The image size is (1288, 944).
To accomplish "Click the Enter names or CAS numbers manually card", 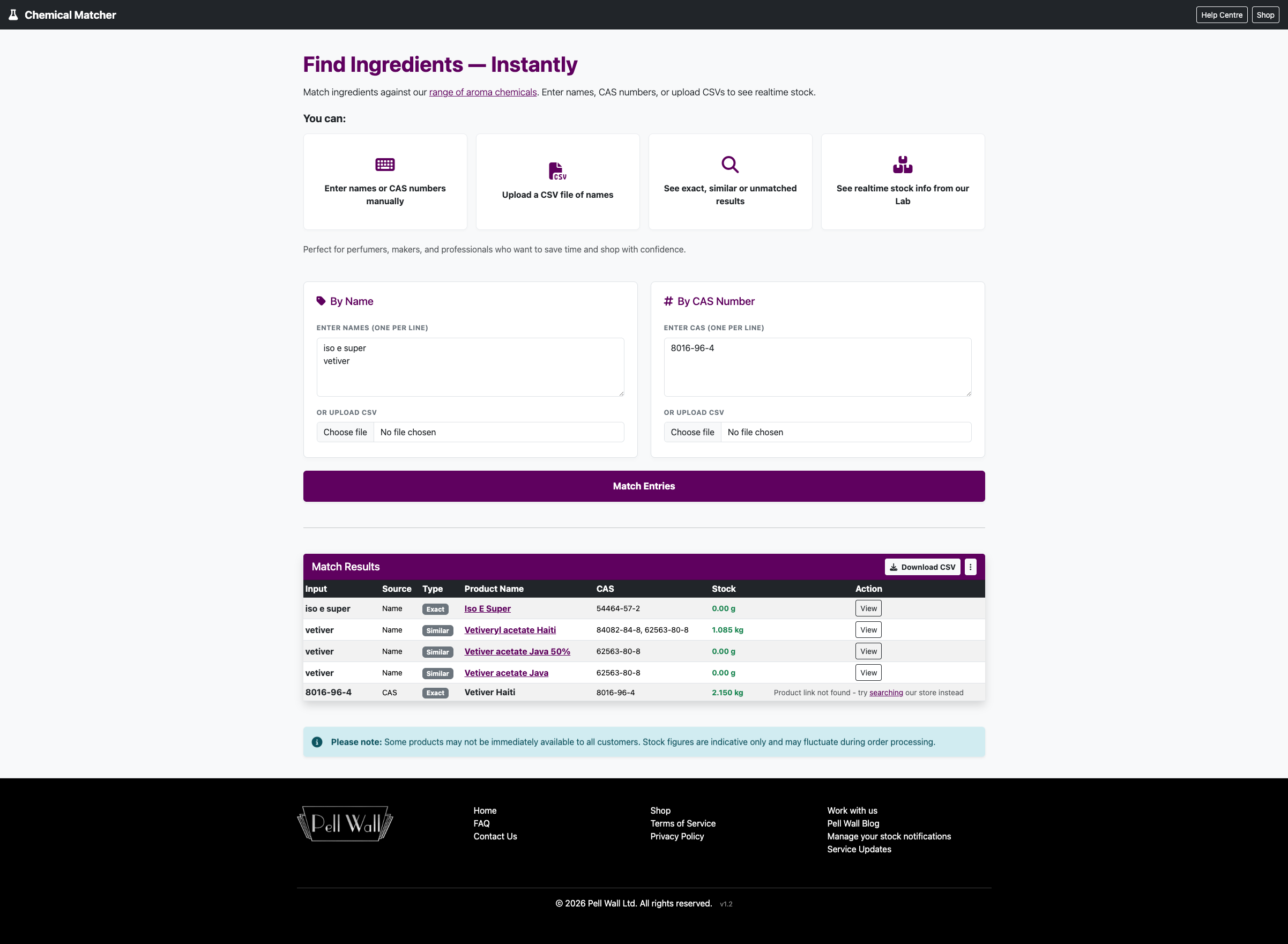I will (385, 182).
